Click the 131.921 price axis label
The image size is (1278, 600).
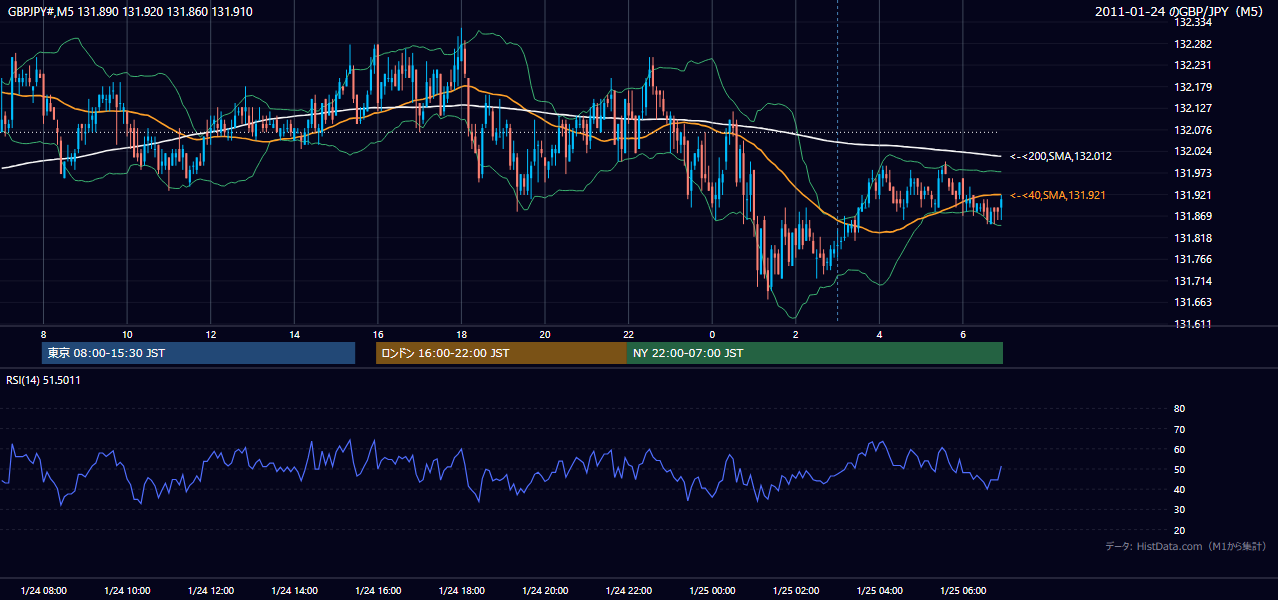coord(1193,195)
